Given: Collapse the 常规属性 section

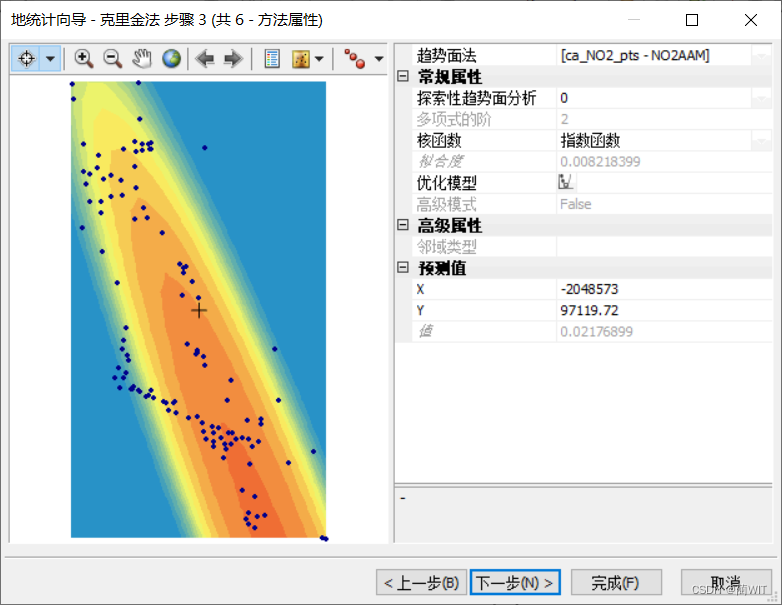Looking at the screenshot, I should (403, 76).
